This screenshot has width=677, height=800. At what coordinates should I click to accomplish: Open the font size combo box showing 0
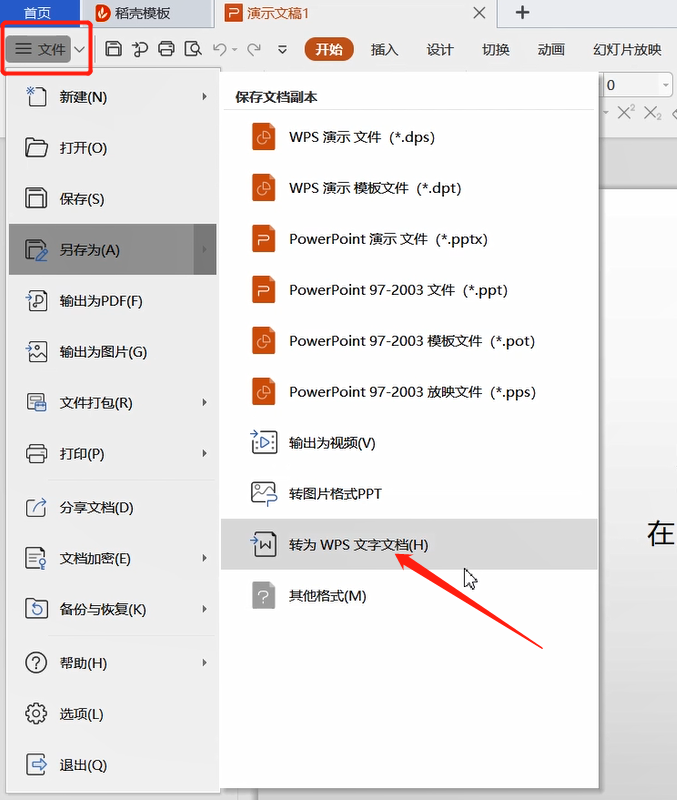pos(638,85)
